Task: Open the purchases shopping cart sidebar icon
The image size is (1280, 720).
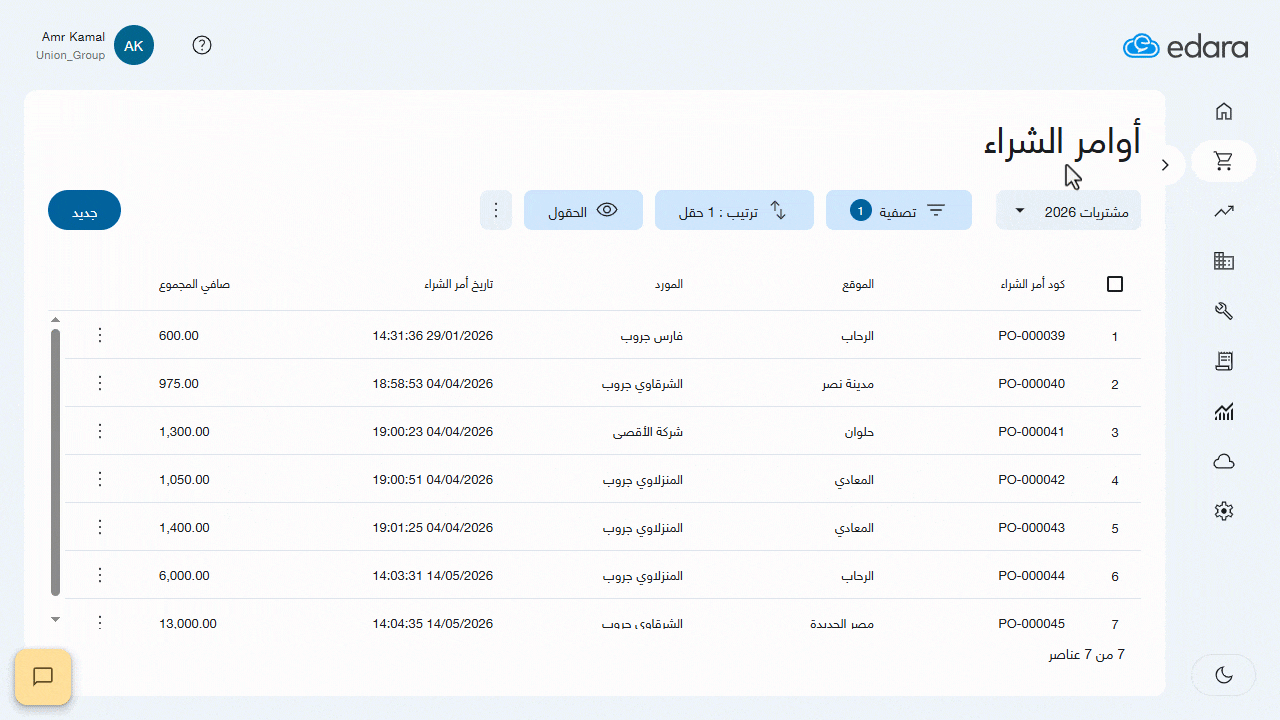Action: click(x=1223, y=161)
